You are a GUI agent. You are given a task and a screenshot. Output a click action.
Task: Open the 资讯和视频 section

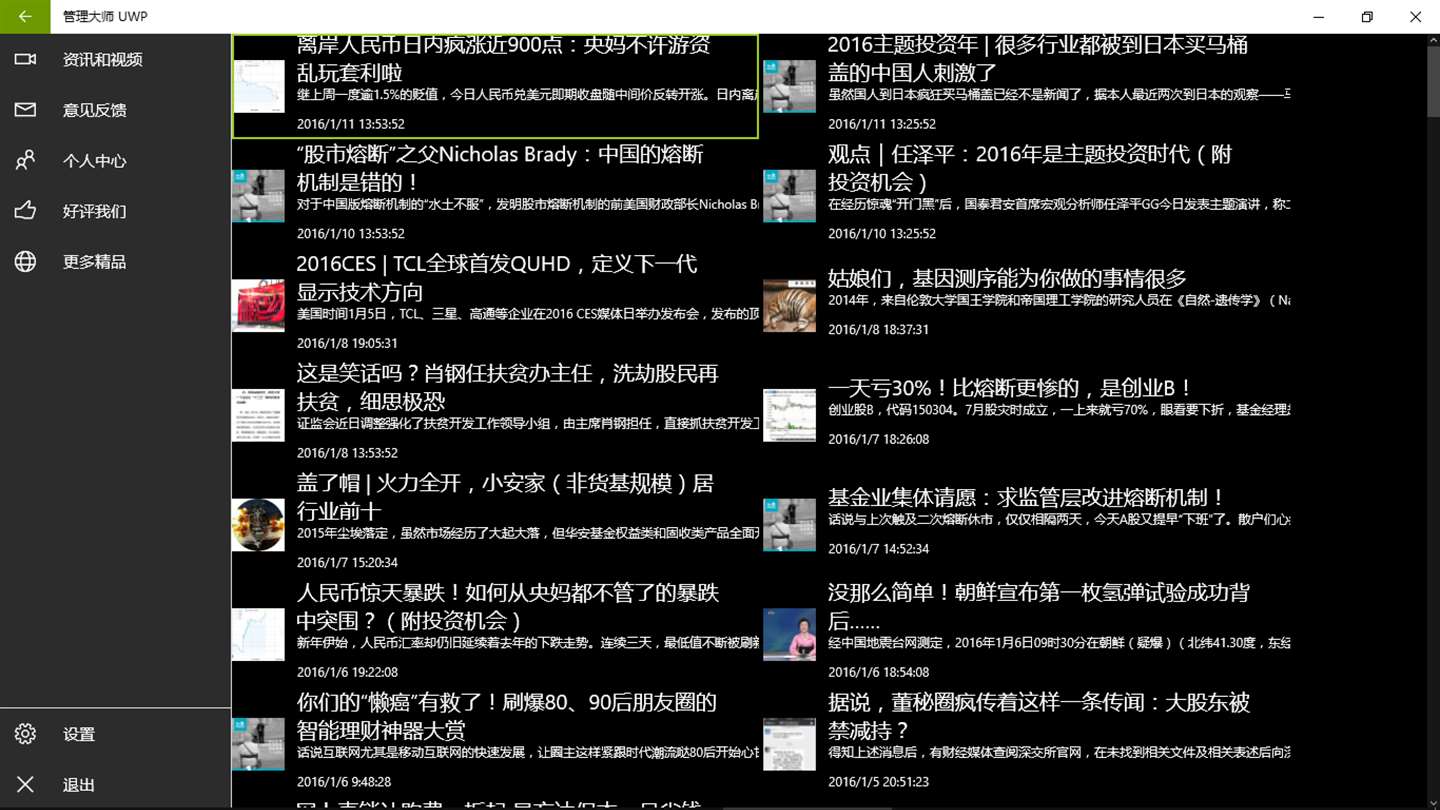point(115,60)
